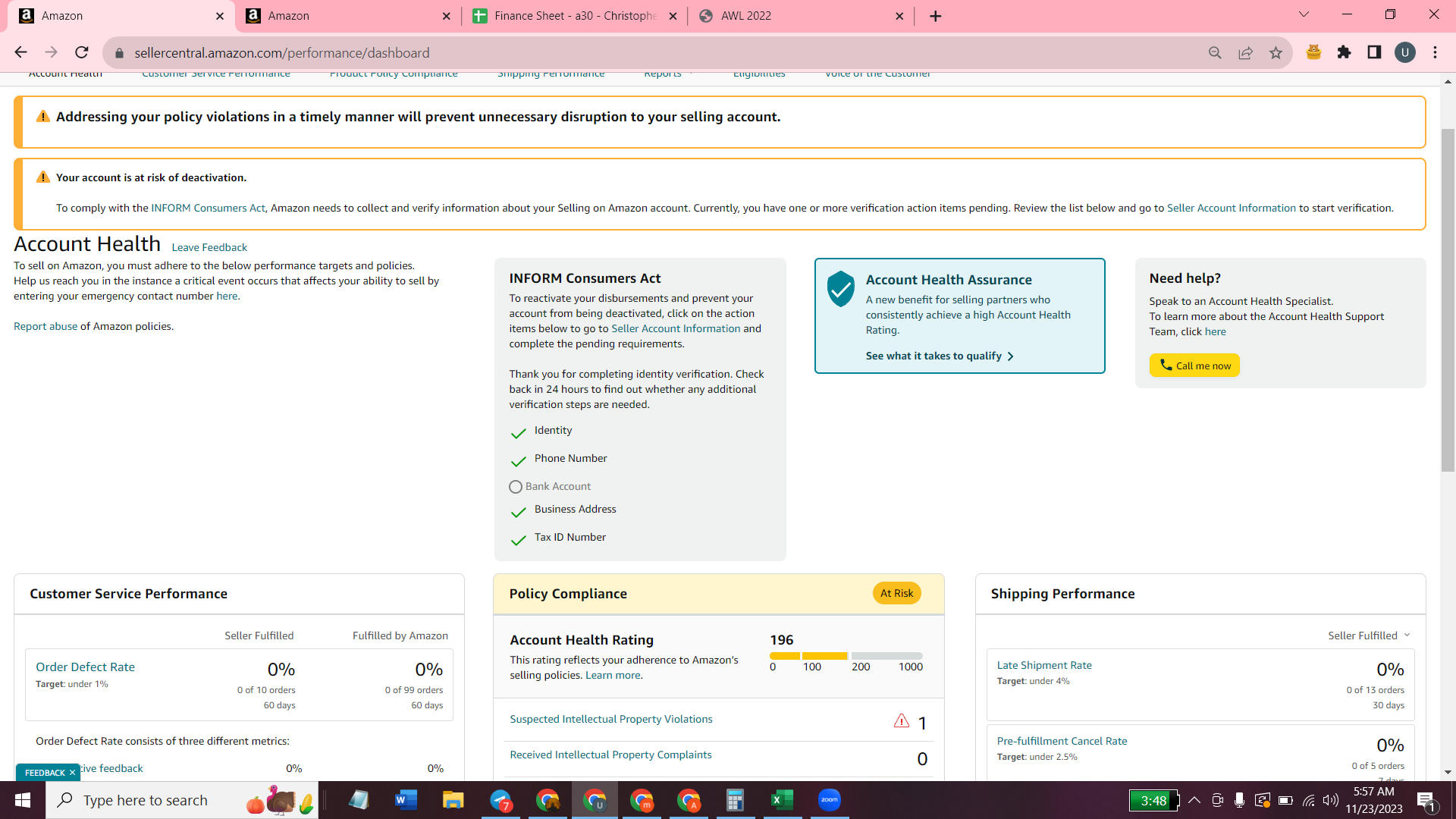Switch to the Finance Sheet tab
The width and height of the screenshot is (1456, 819).
(574, 16)
